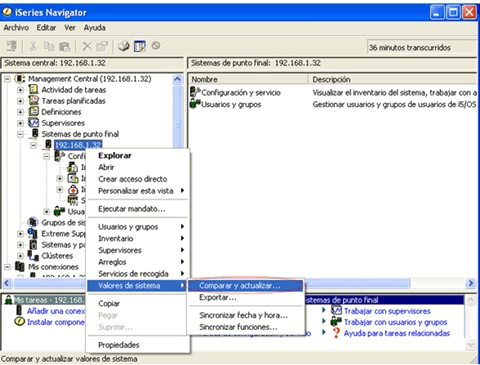Open Inventario submenu
The width and height of the screenshot is (480, 365).
[137, 238]
